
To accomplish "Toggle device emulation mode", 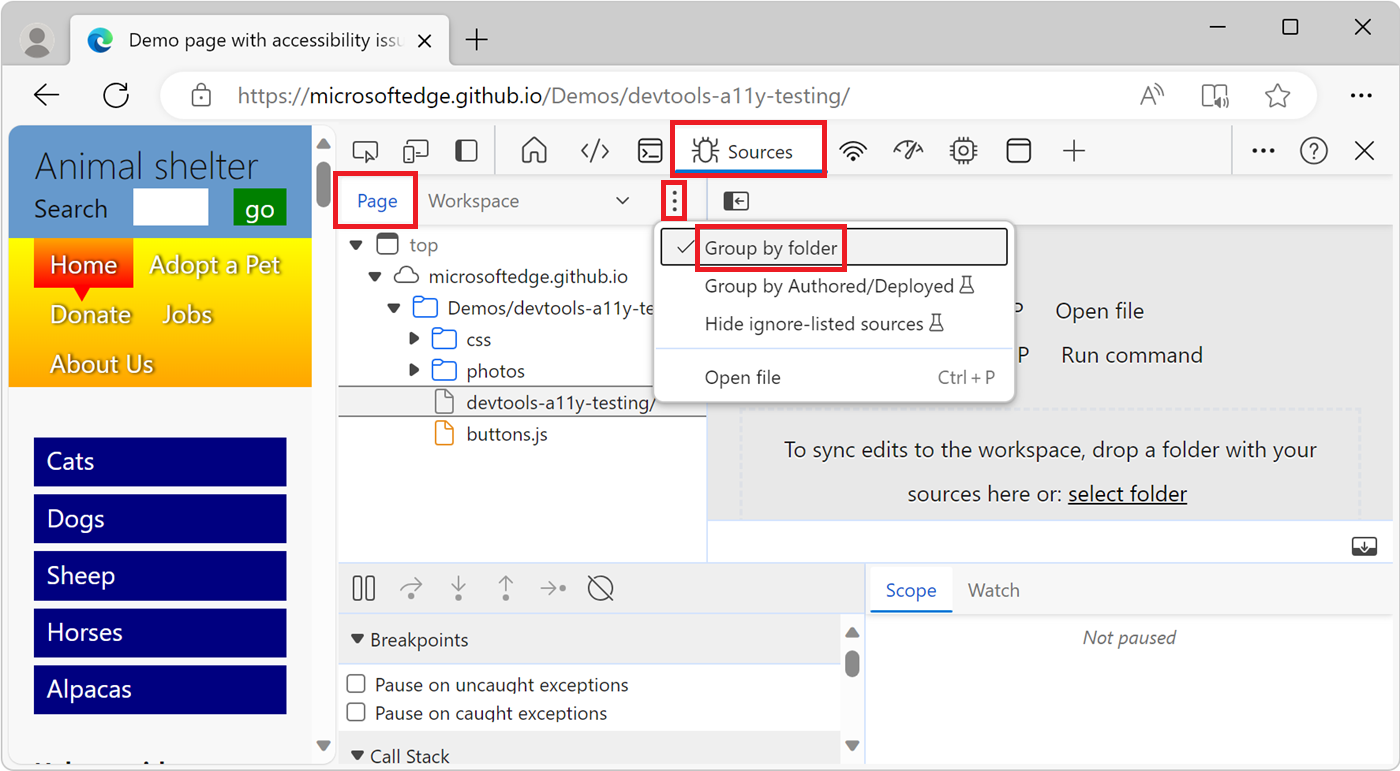I will [415, 150].
